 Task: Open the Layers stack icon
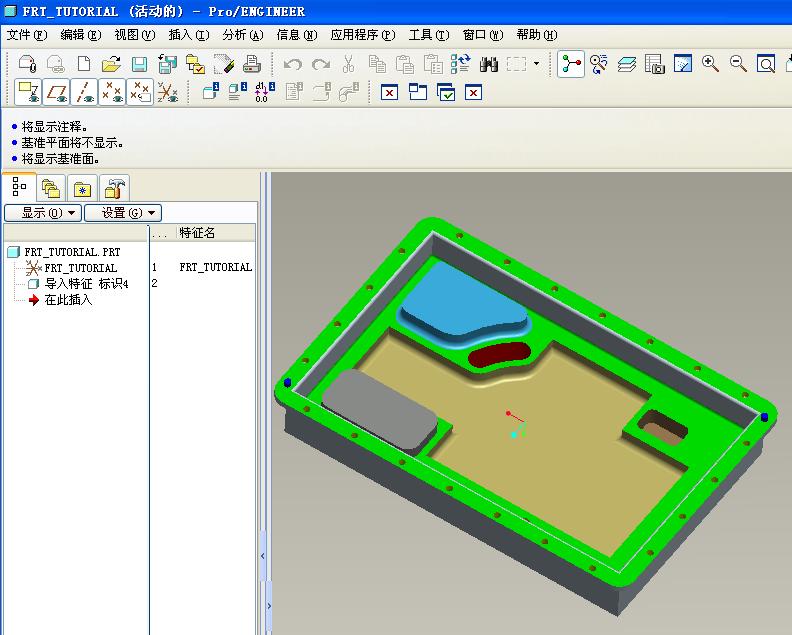(627, 65)
